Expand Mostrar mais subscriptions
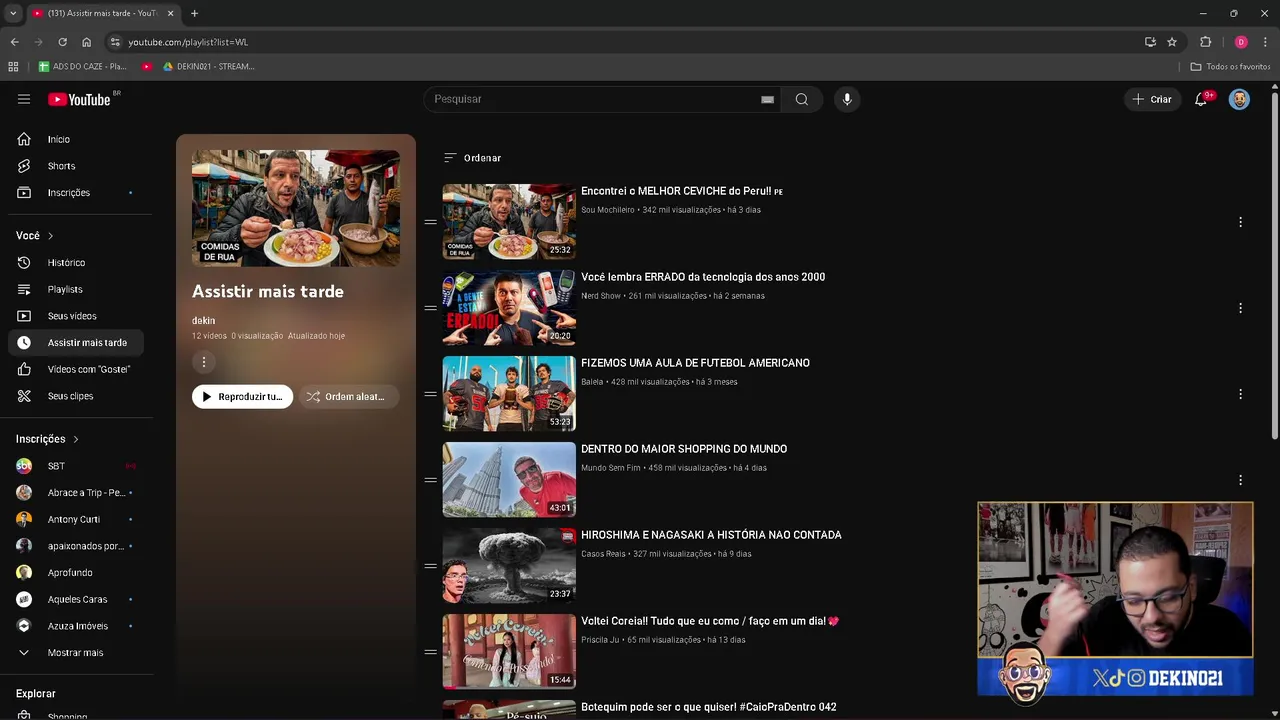This screenshot has height=720, width=1280. point(77,652)
